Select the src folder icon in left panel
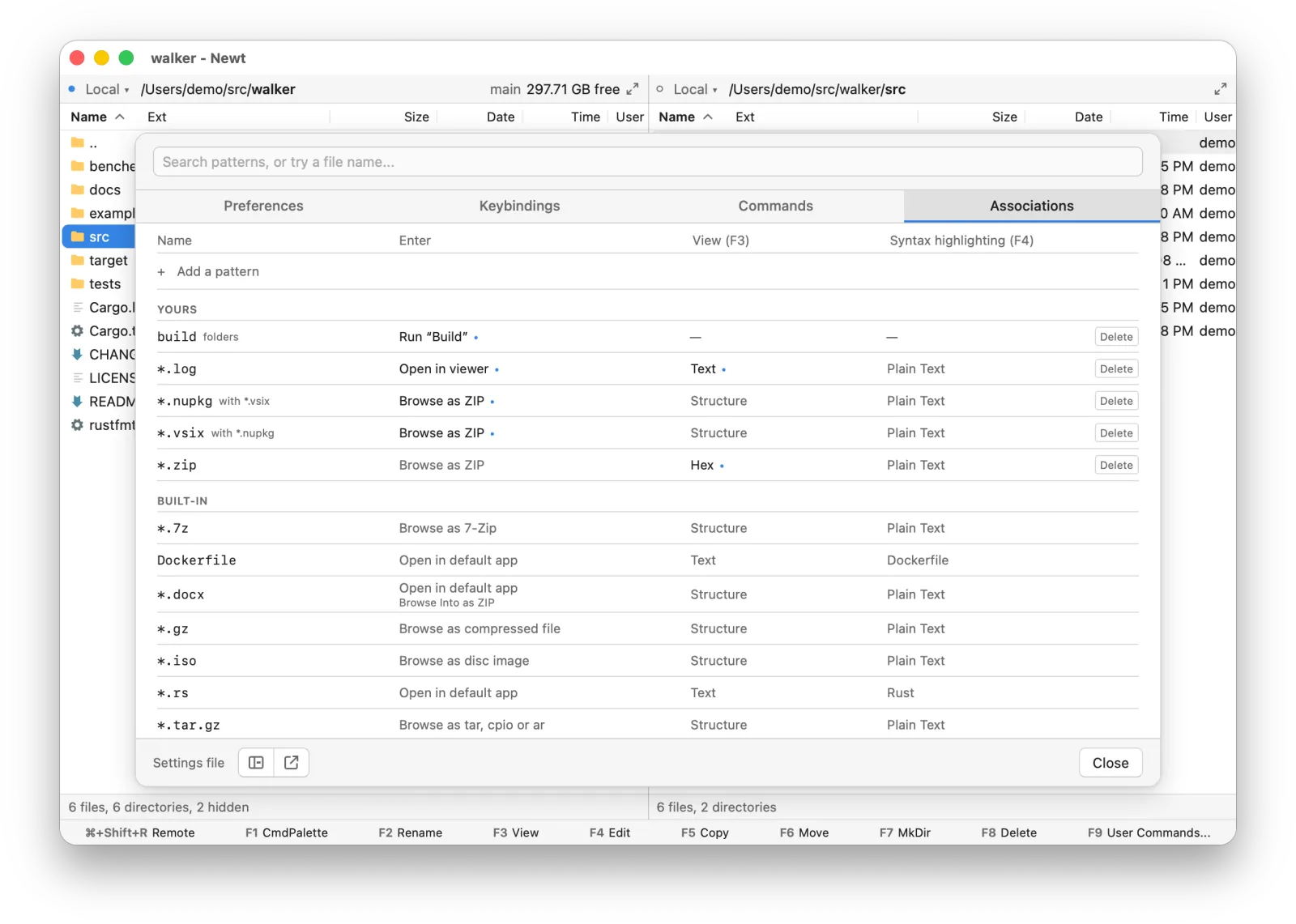The height and width of the screenshot is (924, 1296). (x=78, y=236)
